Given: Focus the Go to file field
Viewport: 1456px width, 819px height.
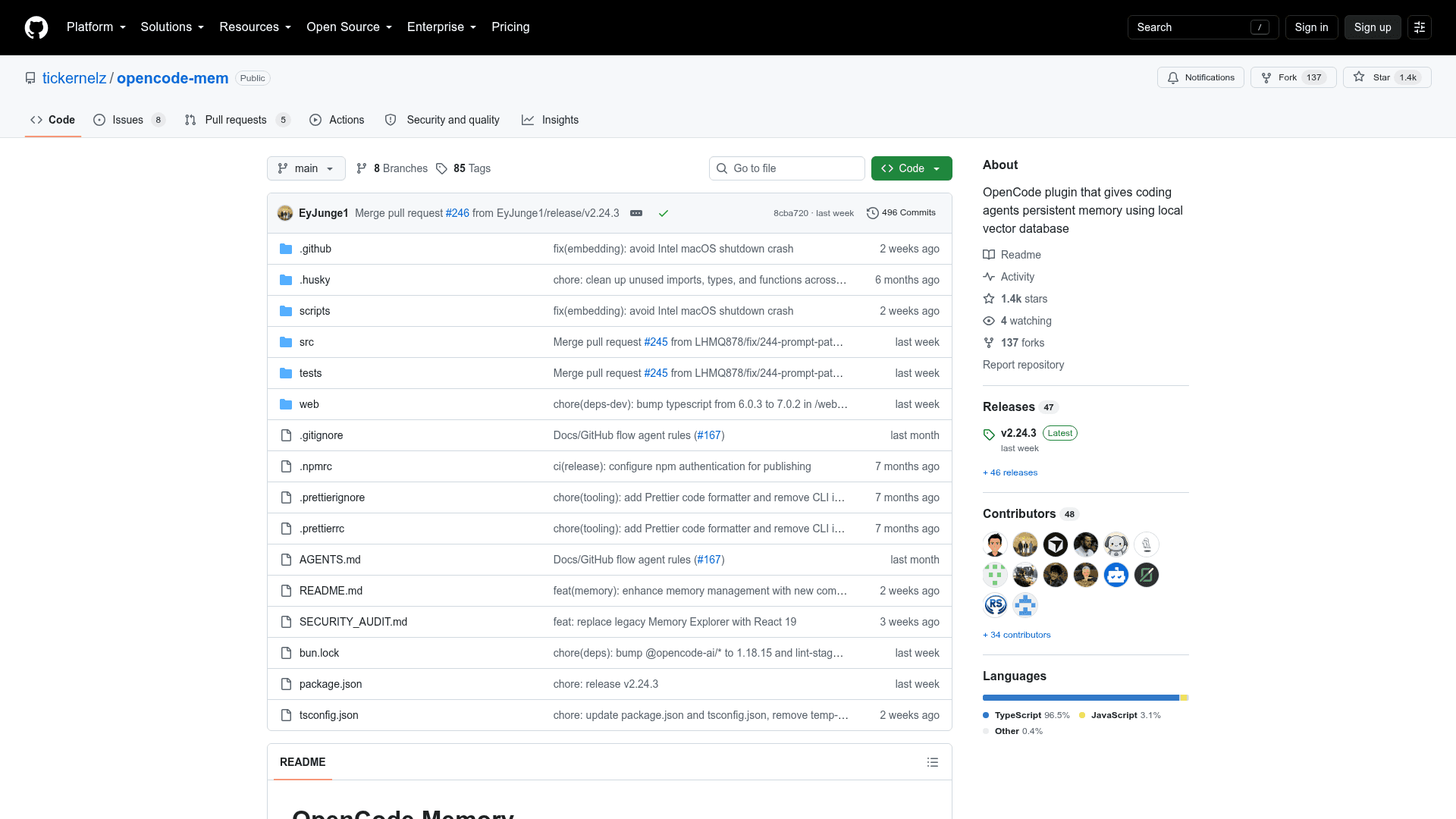Looking at the screenshot, I should coord(787,168).
